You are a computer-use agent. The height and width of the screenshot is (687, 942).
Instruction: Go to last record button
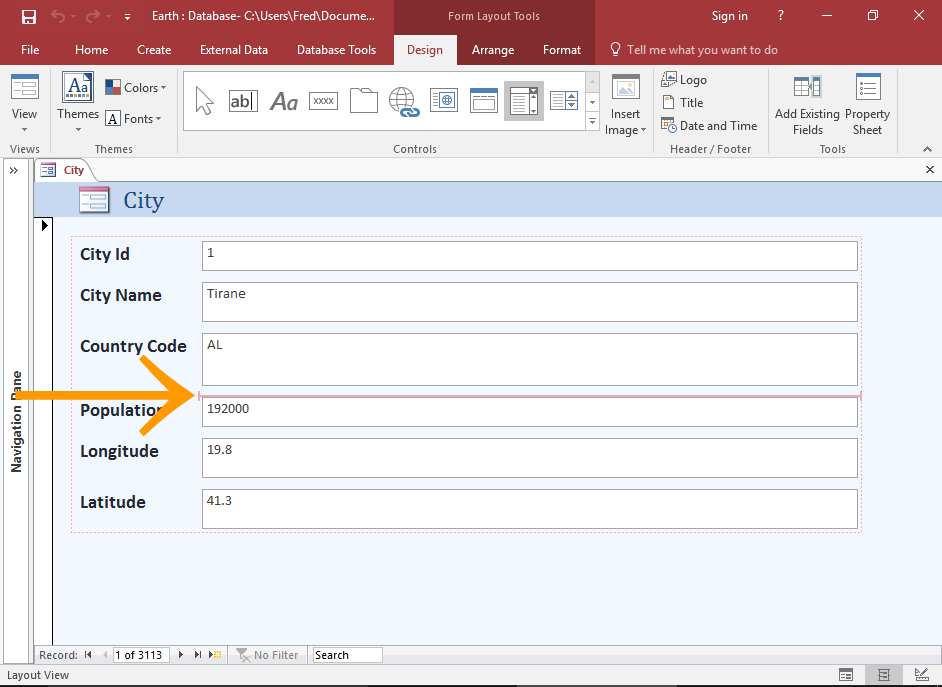coord(198,655)
